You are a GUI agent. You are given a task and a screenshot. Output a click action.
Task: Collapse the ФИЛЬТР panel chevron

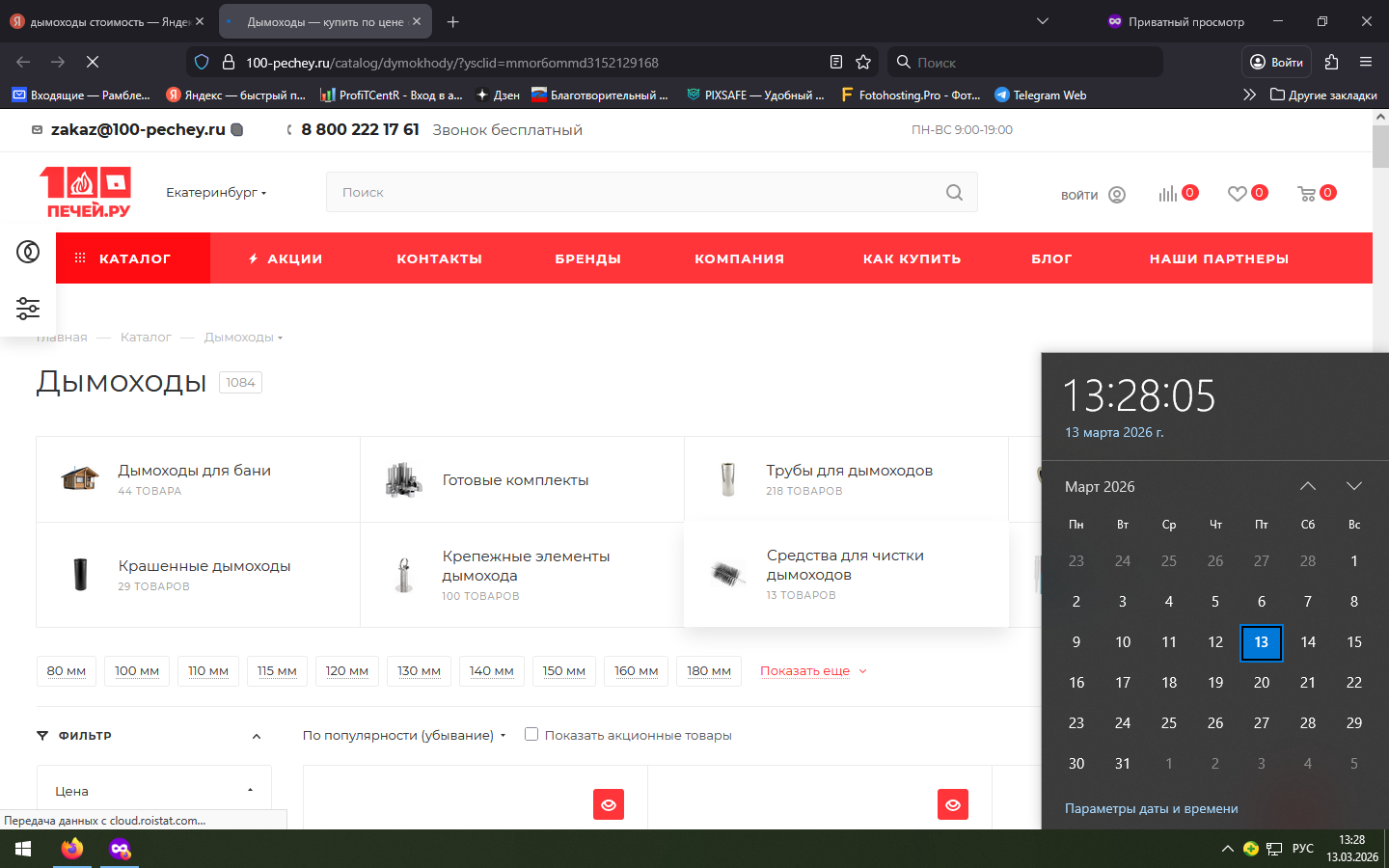pyautogui.click(x=257, y=736)
